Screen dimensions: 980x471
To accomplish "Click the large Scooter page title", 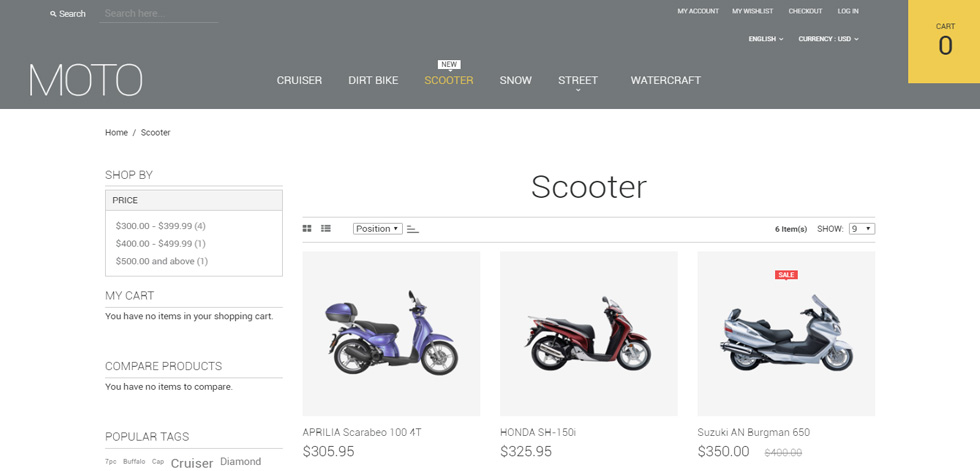I will click(x=589, y=187).
